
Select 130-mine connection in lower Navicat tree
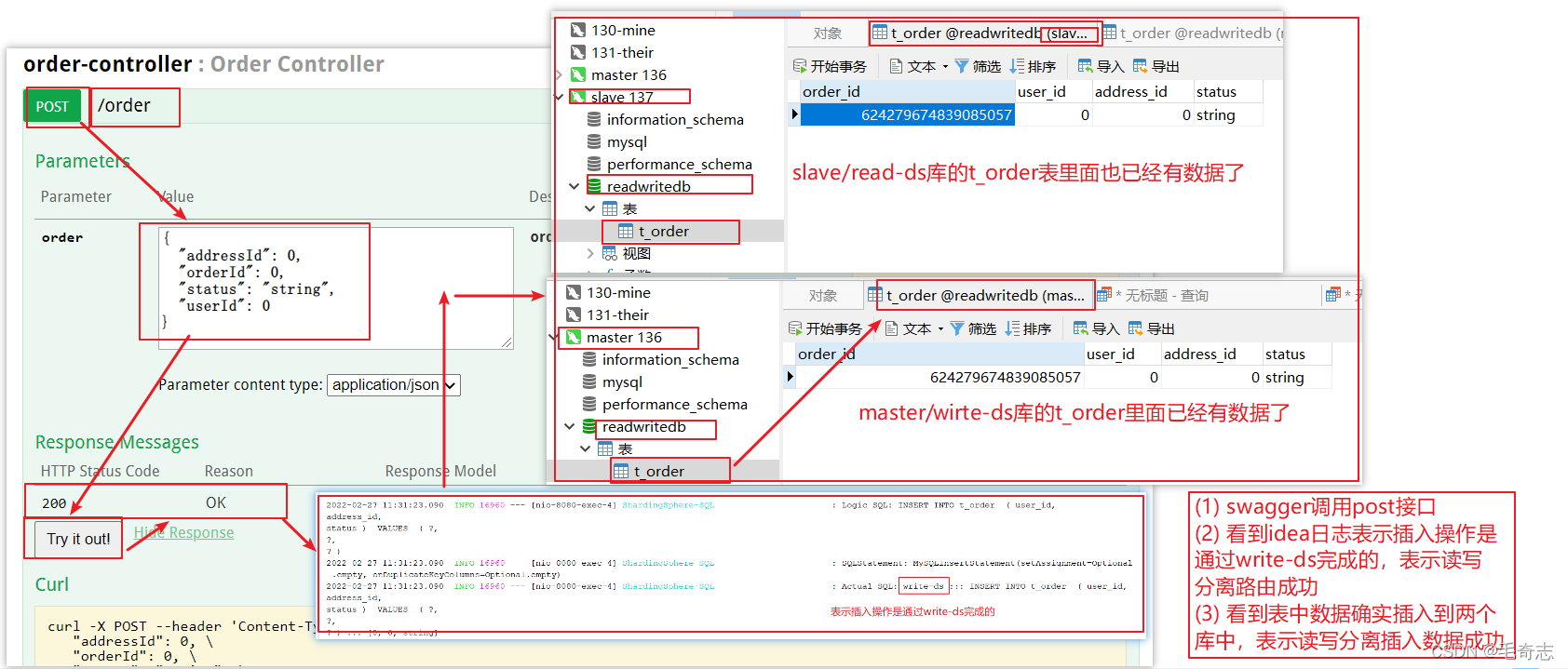click(x=618, y=293)
